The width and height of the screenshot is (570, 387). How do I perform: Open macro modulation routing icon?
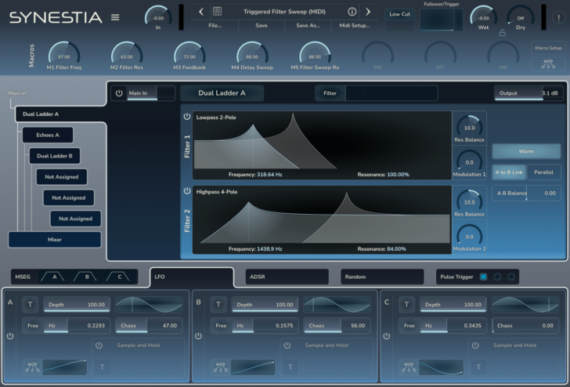click(548, 64)
